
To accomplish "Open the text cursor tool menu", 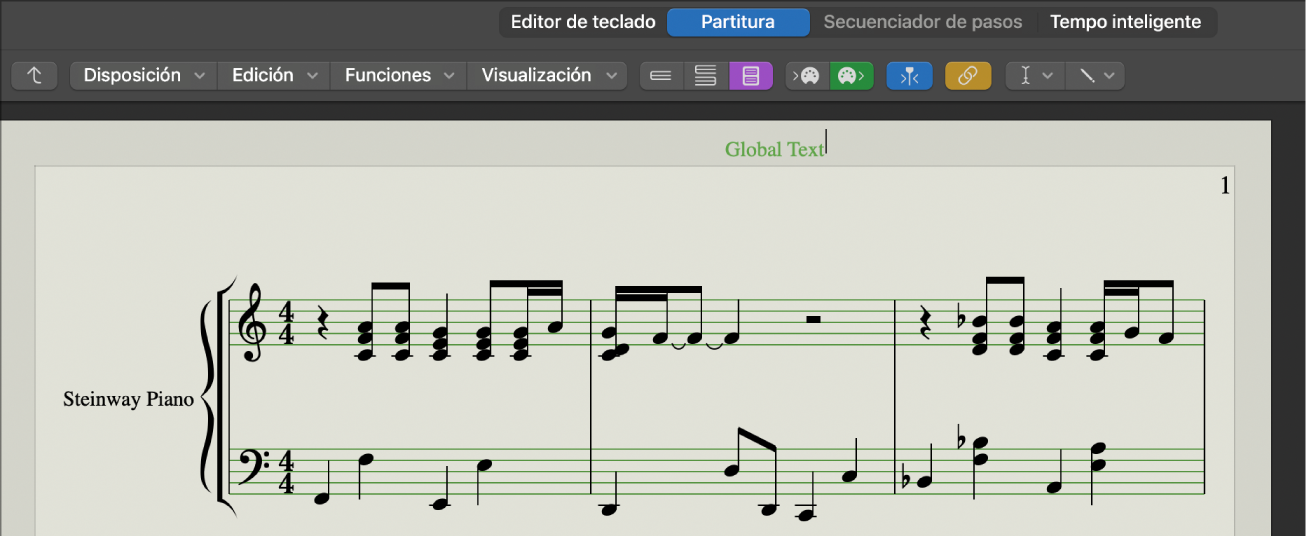I will (1036, 76).
